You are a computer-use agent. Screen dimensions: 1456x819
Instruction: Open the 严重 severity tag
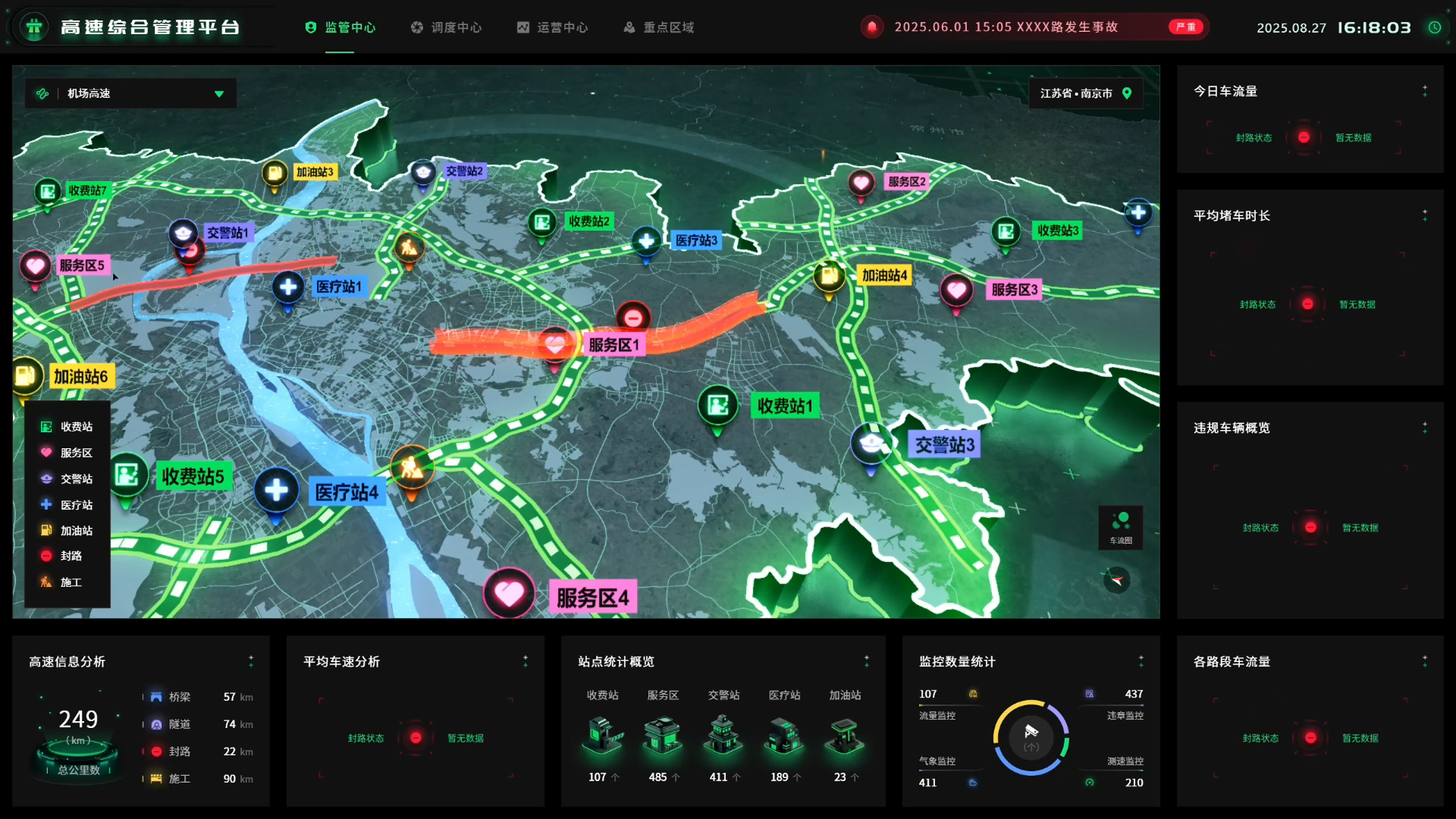pyautogui.click(x=1186, y=27)
